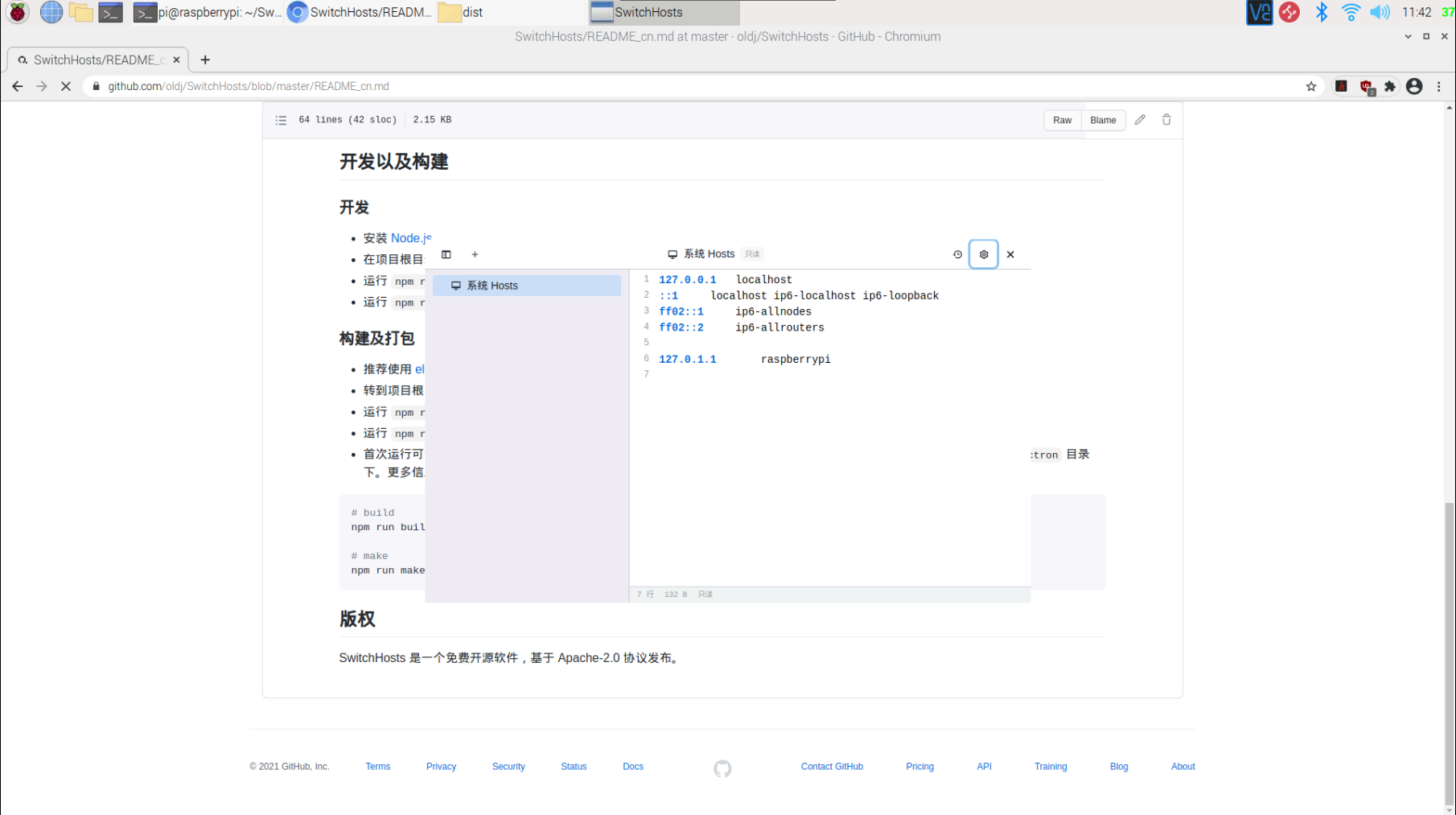Switch to pi@raspberrypi terminal window
The height and width of the screenshot is (815, 1456).
(x=208, y=12)
